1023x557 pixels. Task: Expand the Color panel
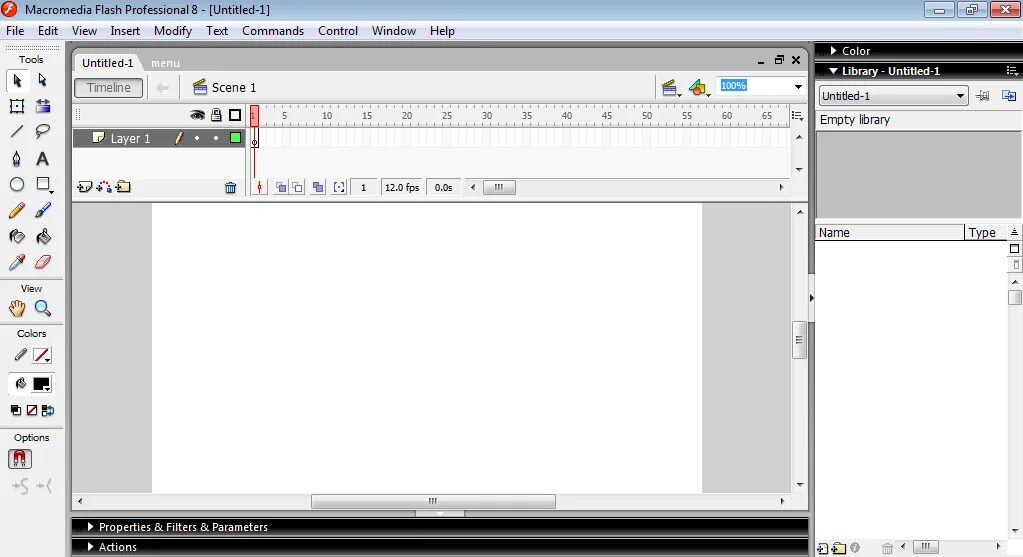[834, 50]
